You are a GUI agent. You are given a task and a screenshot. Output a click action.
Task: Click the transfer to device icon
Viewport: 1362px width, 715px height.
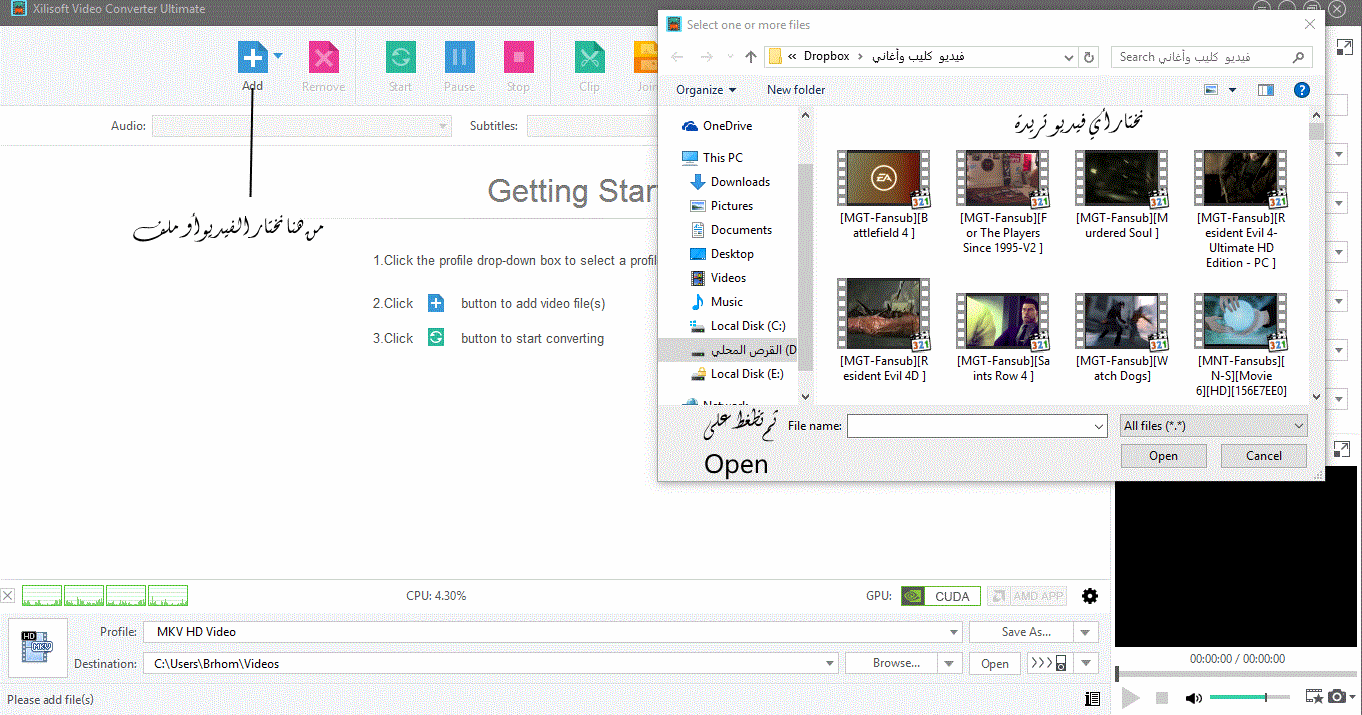point(1048,663)
